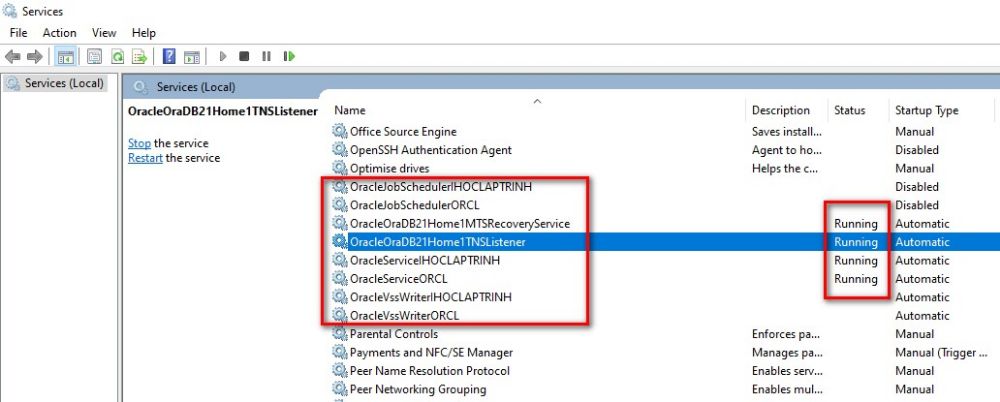Open Properties toolbar icon
The image size is (1000, 402).
point(95,57)
